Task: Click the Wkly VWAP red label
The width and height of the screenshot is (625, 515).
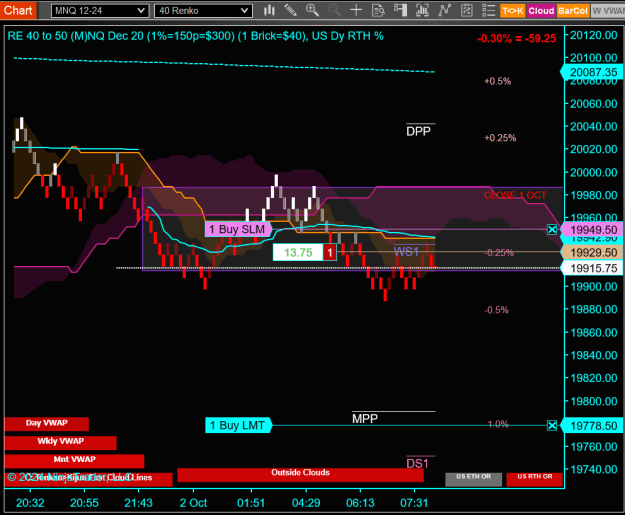Action: (x=61, y=442)
